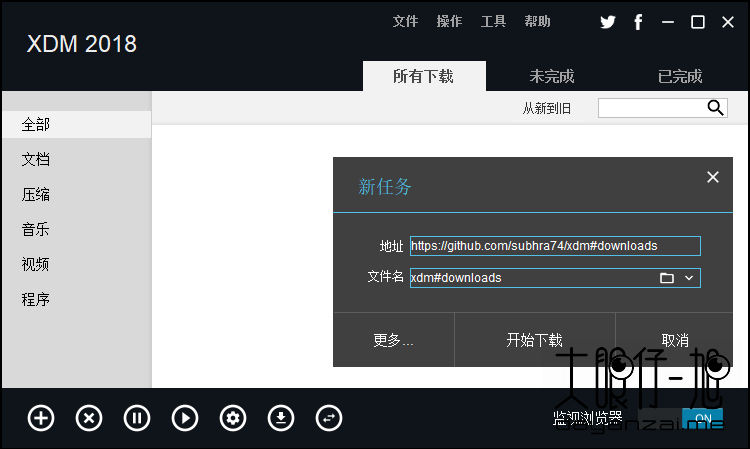Click the 开始下载 button
This screenshot has height=449, width=750.
534,340
